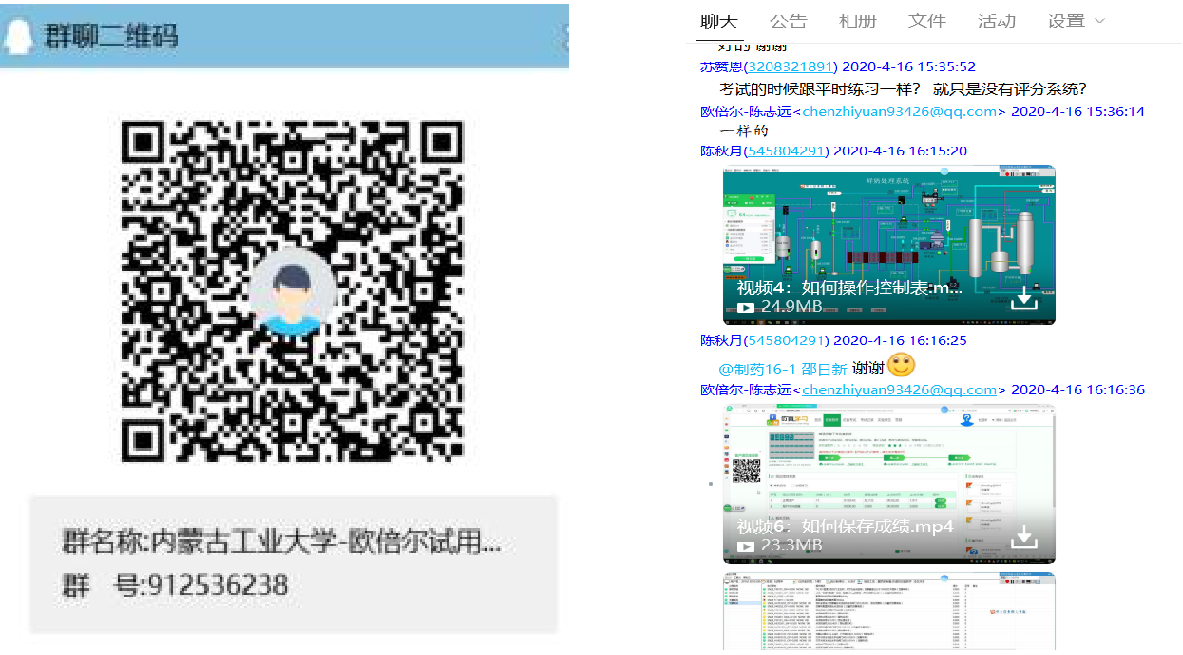
Task: Click the QQ penguin icon in header
Action: [x=17, y=35]
